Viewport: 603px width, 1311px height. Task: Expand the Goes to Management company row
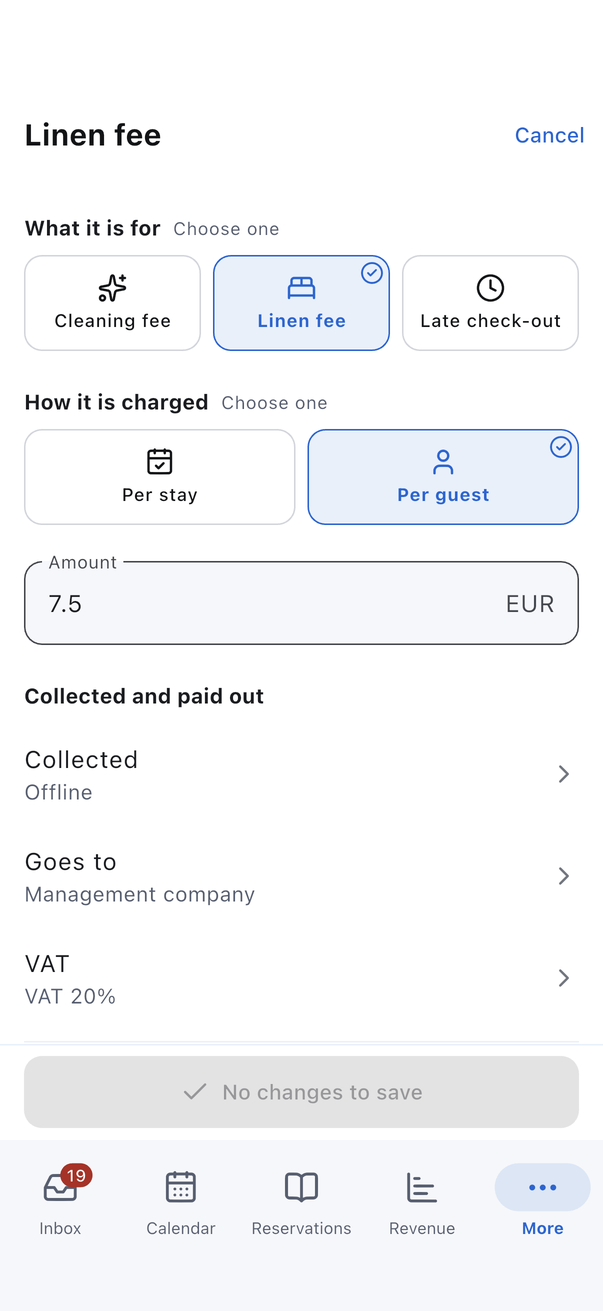(x=301, y=877)
